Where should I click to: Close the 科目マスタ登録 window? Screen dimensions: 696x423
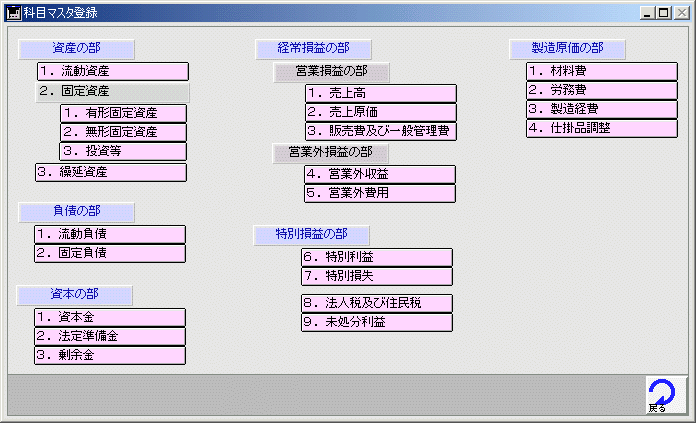[681, 13]
